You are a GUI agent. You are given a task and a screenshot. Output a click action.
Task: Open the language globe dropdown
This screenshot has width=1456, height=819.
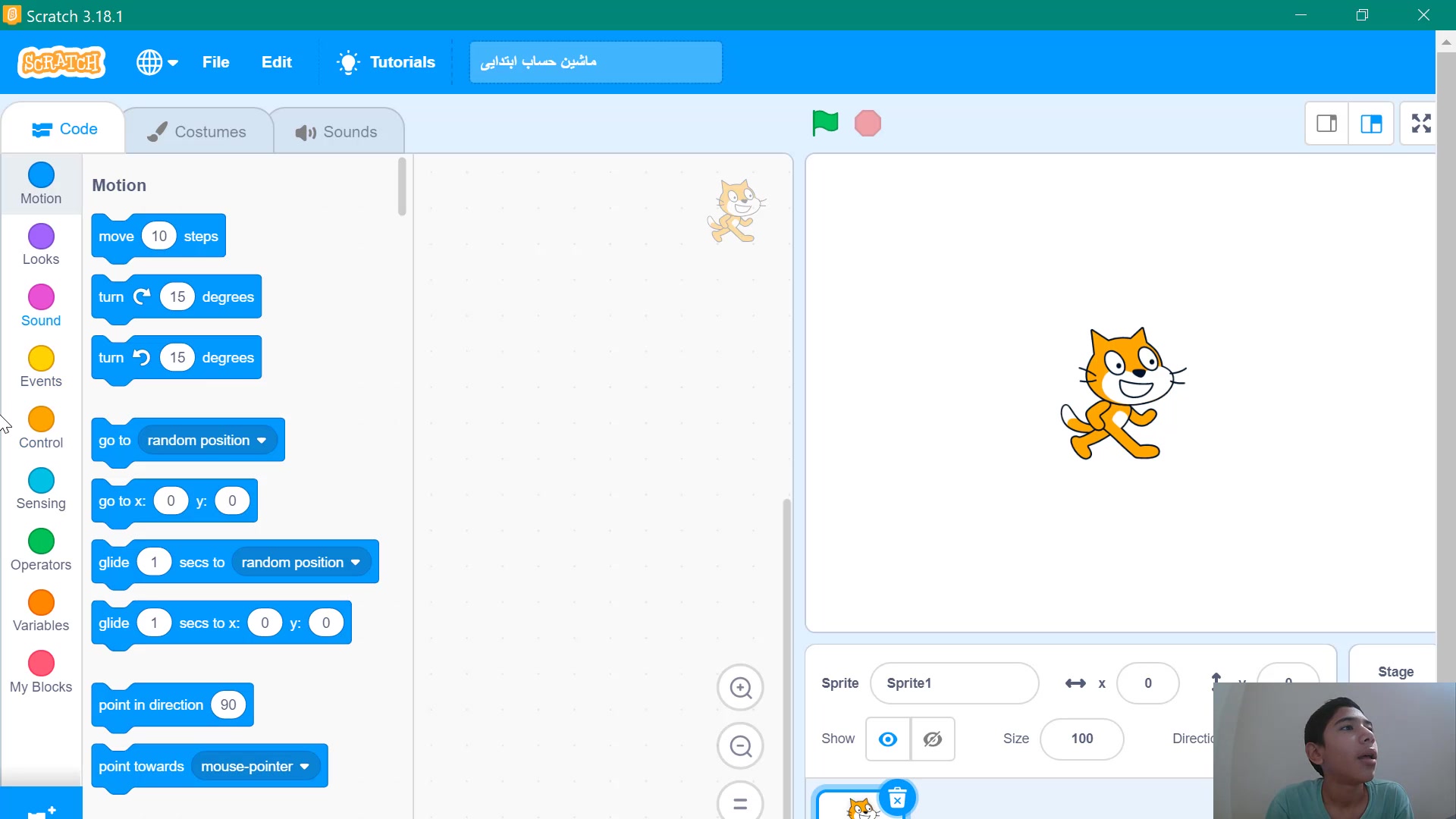(x=157, y=62)
